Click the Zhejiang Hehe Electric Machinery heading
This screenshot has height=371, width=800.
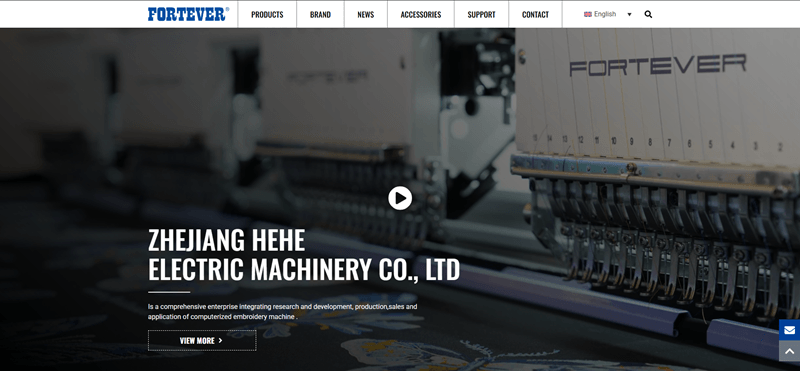click(x=304, y=255)
